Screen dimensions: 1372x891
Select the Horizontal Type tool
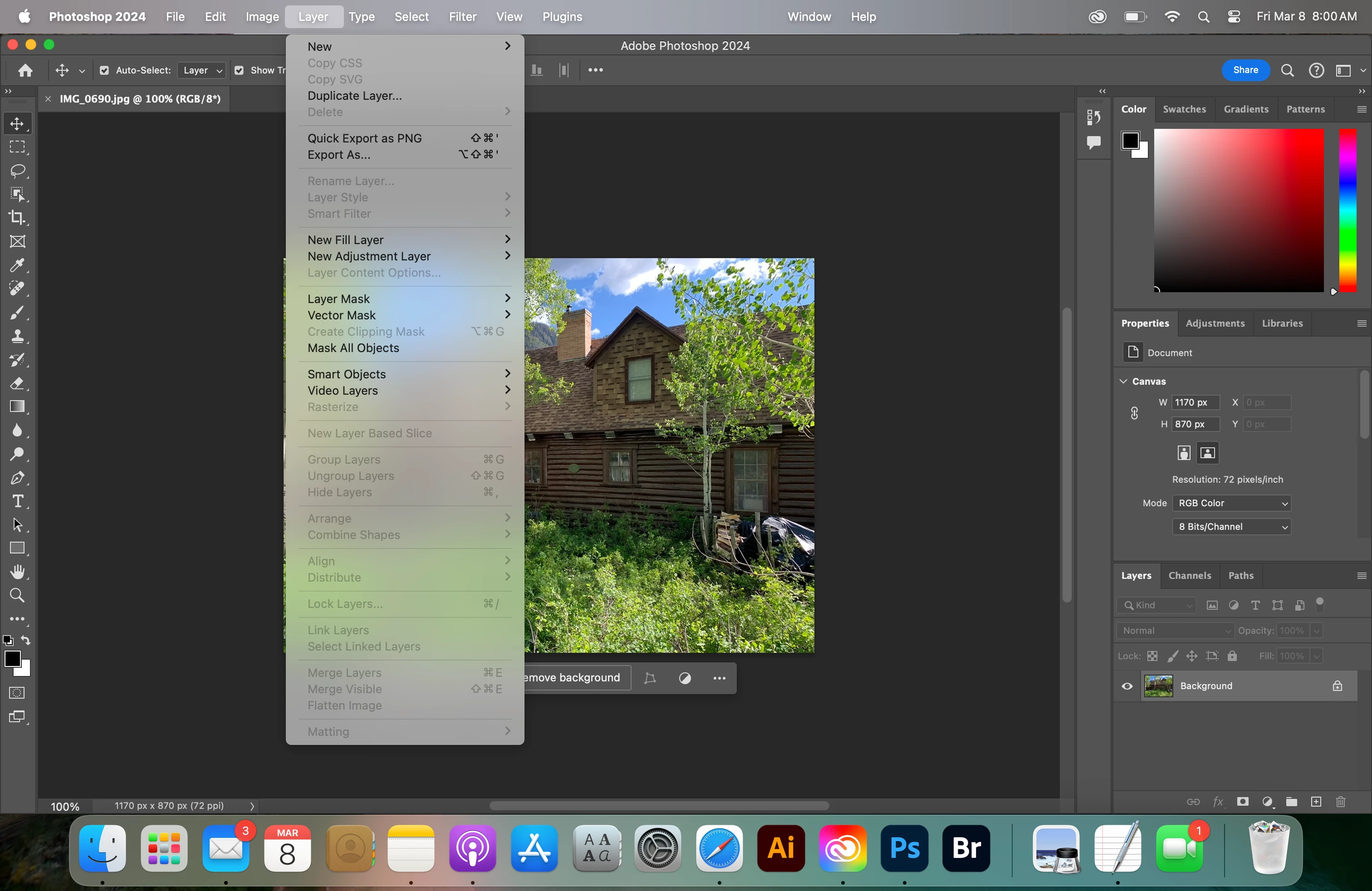click(17, 501)
